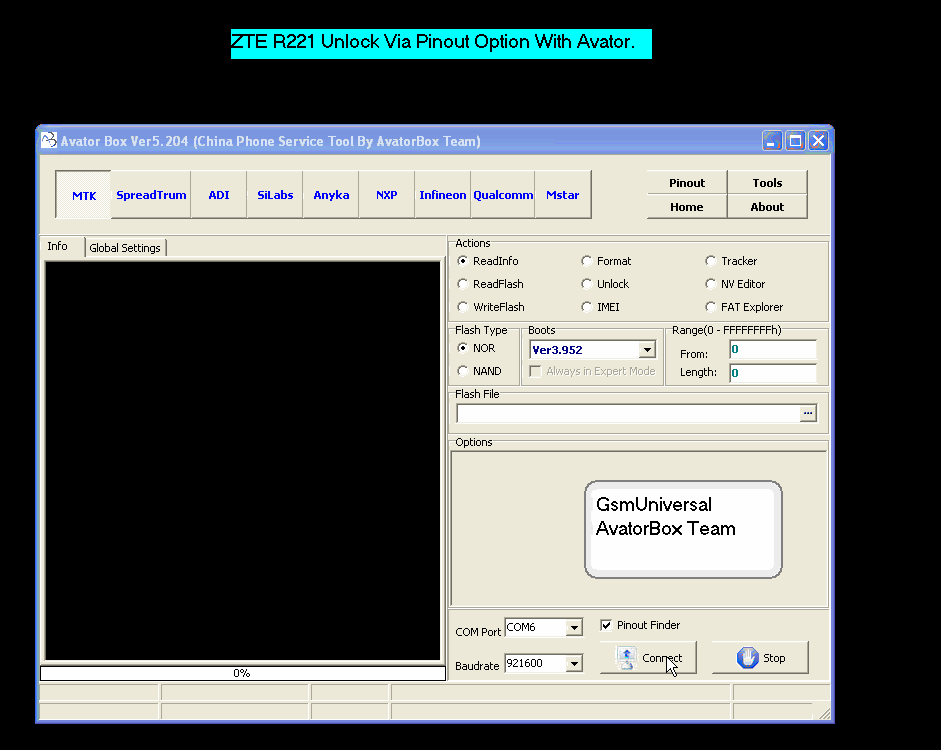Image resolution: width=941 pixels, height=750 pixels.
Task: Select the Qualcomm tab
Action: pyautogui.click(x=503, y=195)
